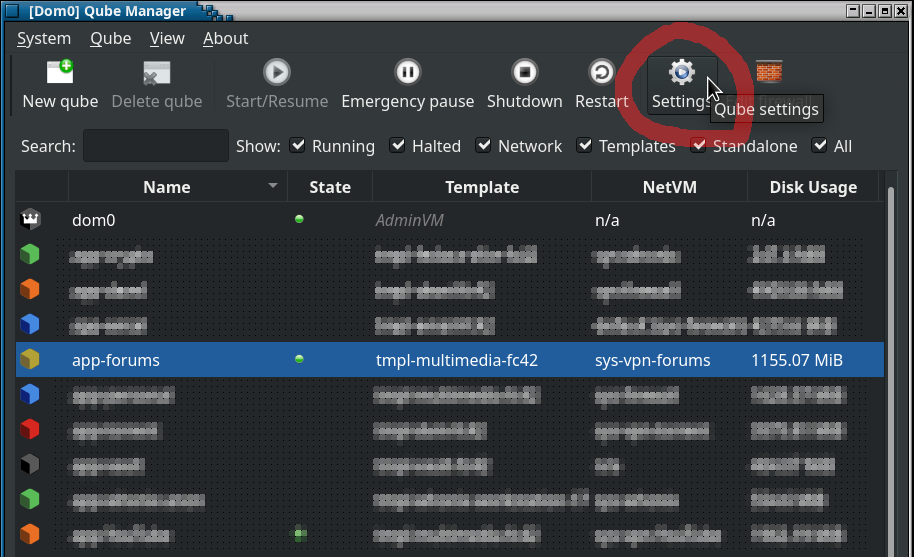Toggle the Halted filter checkbox

(x=398, y=146)
